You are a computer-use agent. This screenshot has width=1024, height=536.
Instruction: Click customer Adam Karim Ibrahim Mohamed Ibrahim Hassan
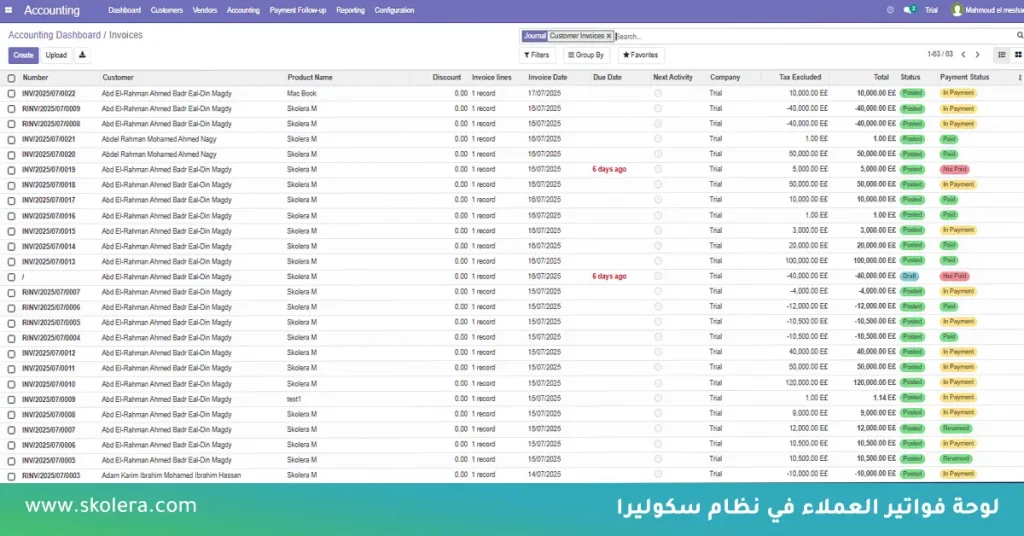[x=171, y=475]
